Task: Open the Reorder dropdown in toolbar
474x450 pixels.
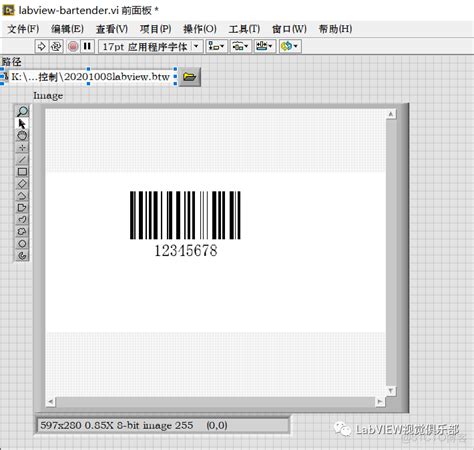Action: coord(290,46)
